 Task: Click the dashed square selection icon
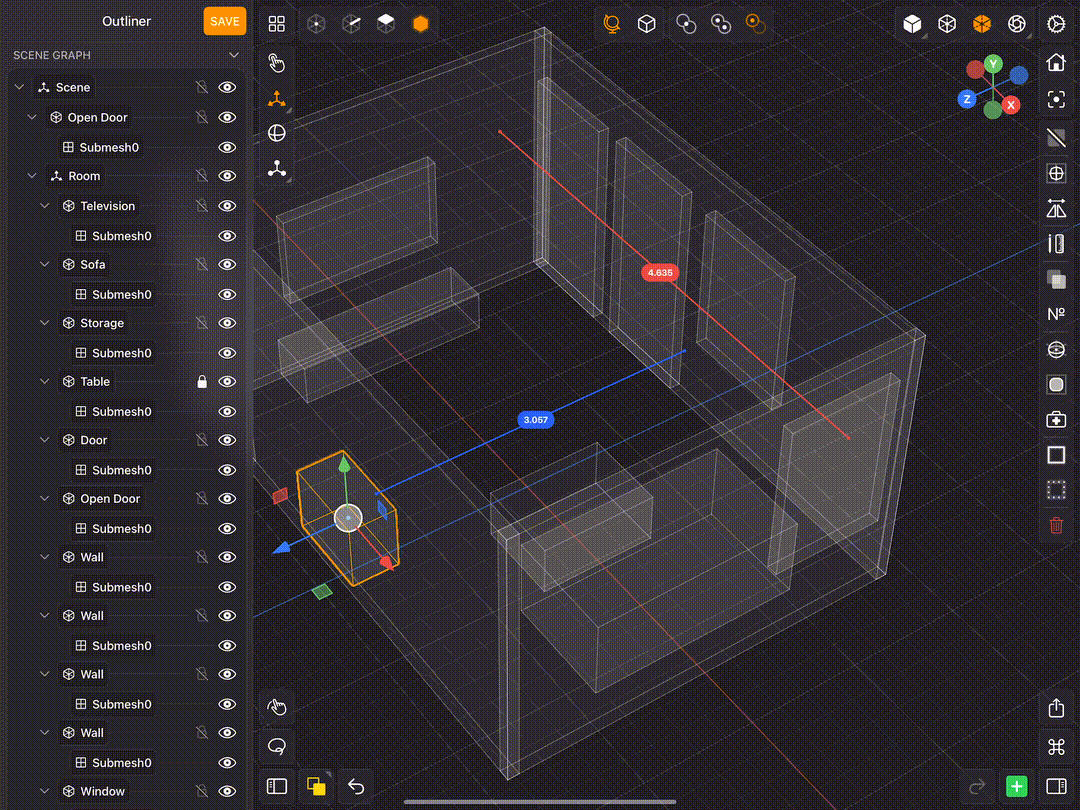click(x=1056, y=490)
